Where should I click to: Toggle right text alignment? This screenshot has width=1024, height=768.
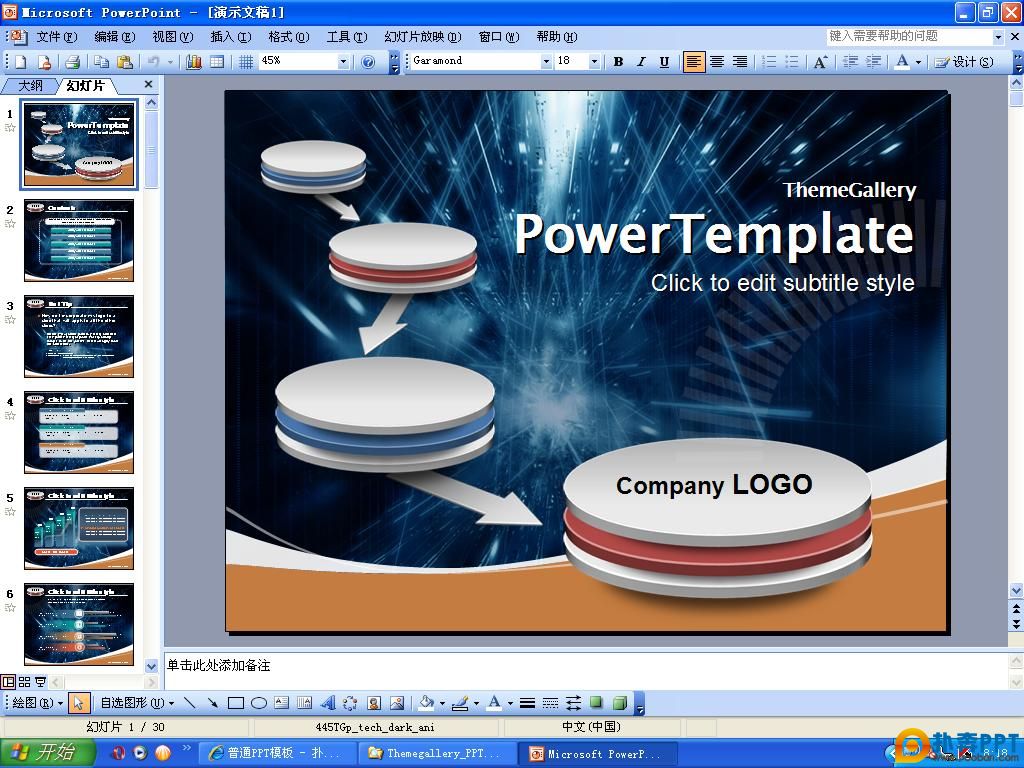[739, 61]
